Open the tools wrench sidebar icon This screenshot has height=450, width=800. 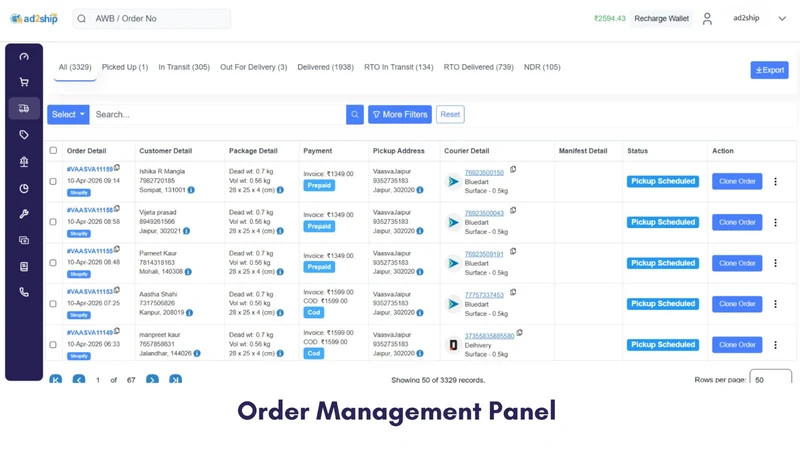pos(24,214)
